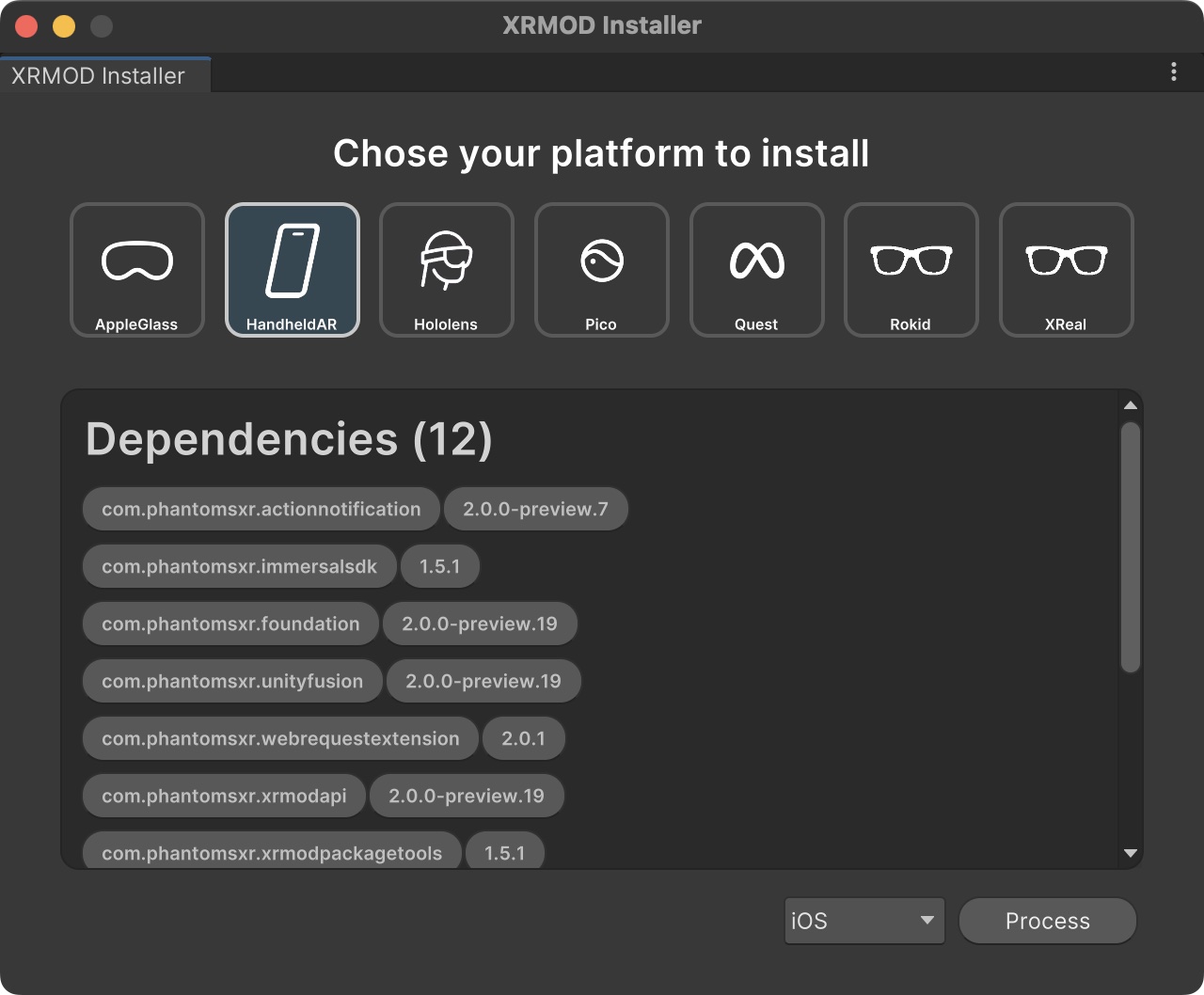Click the com.phantomsxr.foundation package tag
Viewport: 1204px width, 995px height.
(x=231, y=624)
